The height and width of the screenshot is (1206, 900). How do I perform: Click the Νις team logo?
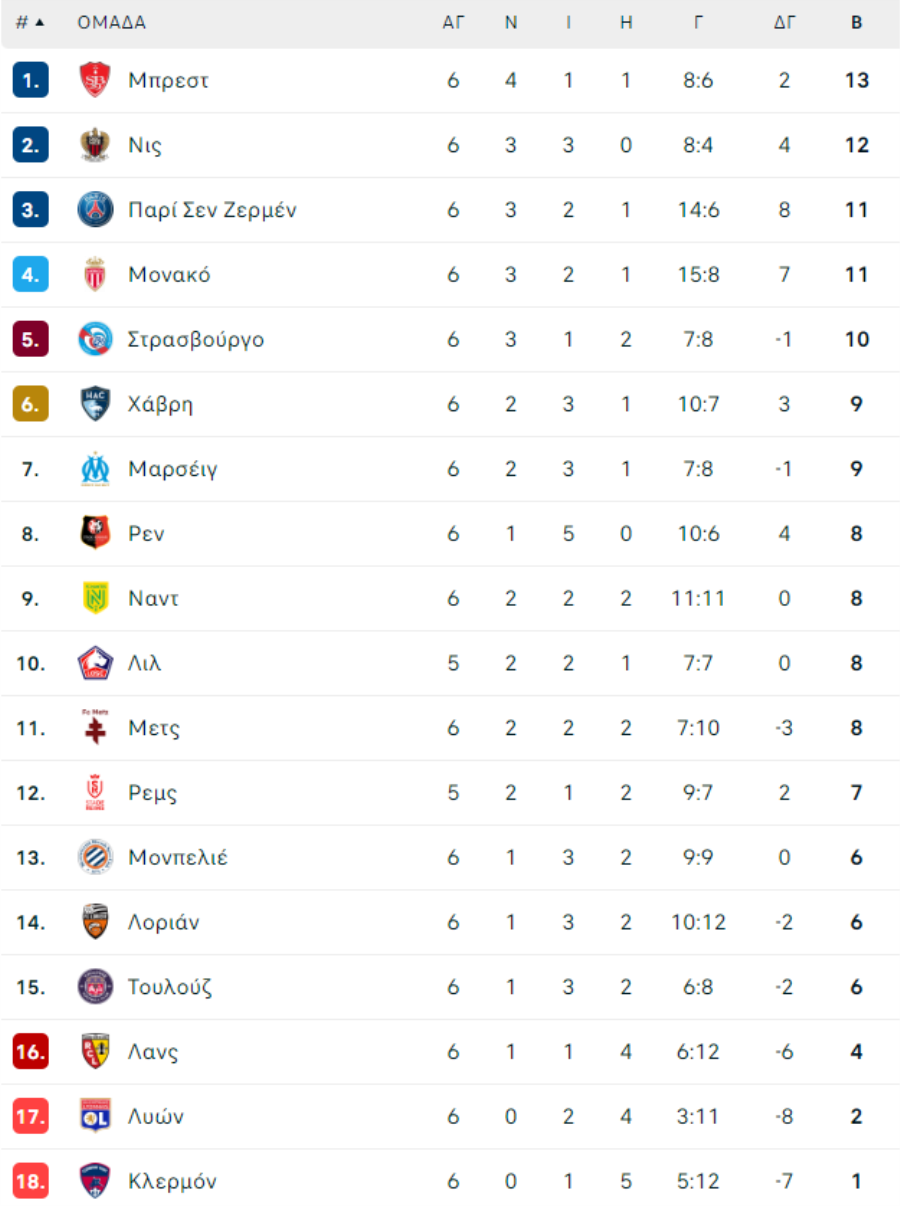click(x=95, y=145)
